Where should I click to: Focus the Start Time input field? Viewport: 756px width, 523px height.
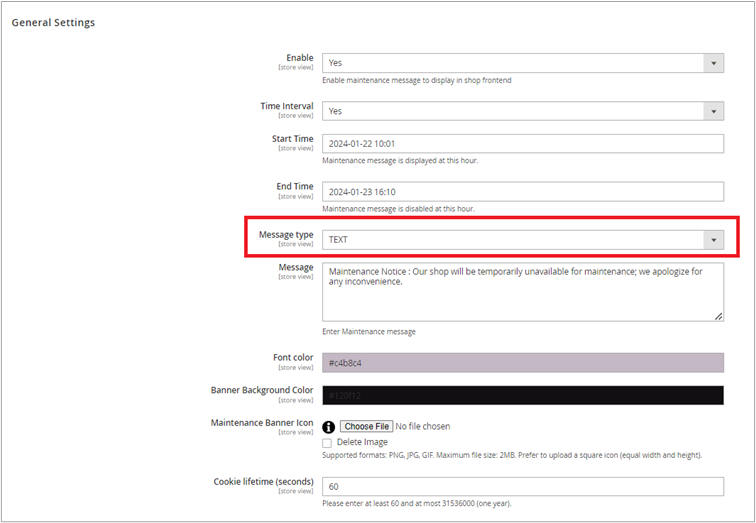pyautogui.click(x=522, y=144)
